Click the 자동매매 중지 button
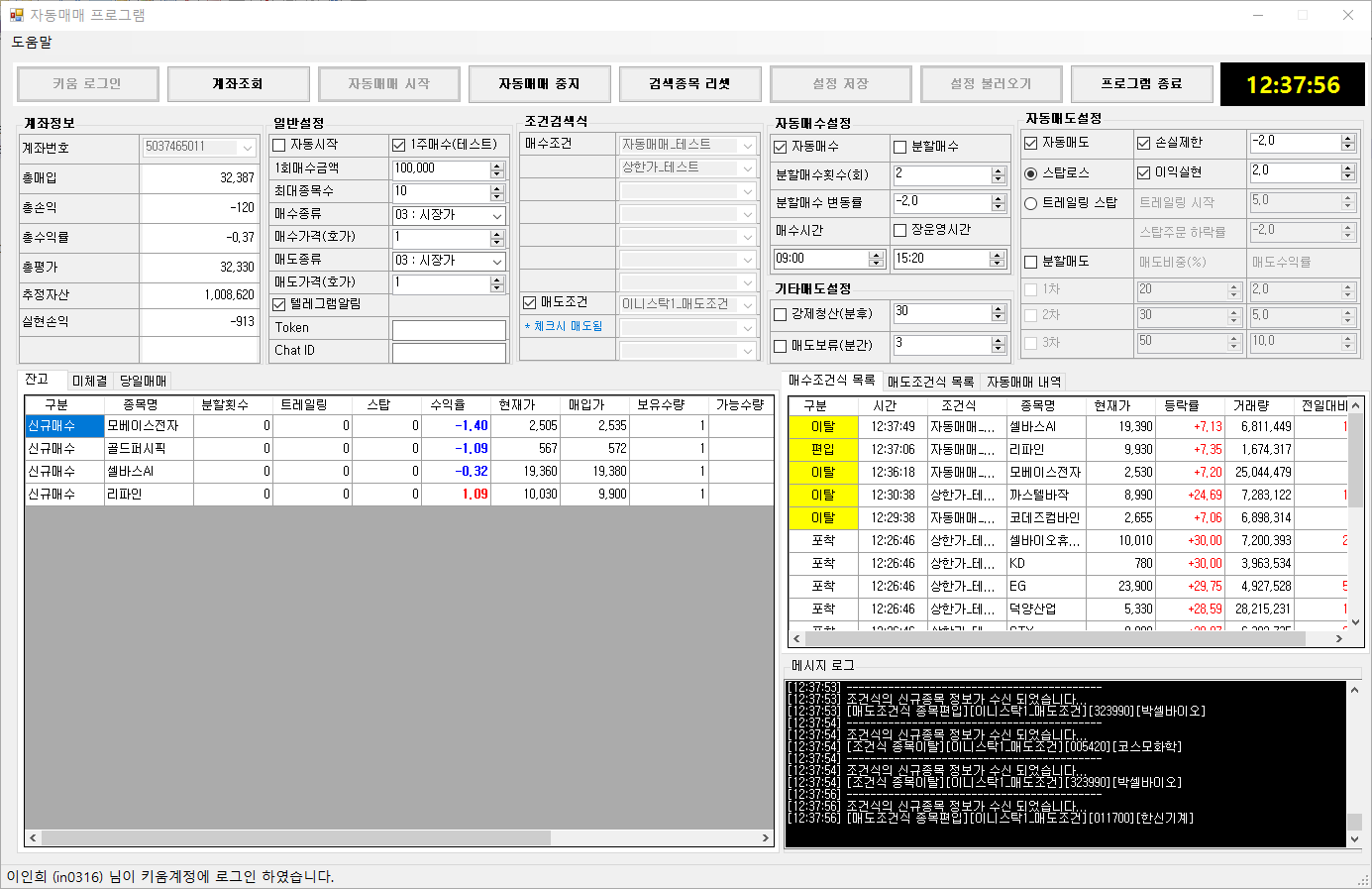 539,84
